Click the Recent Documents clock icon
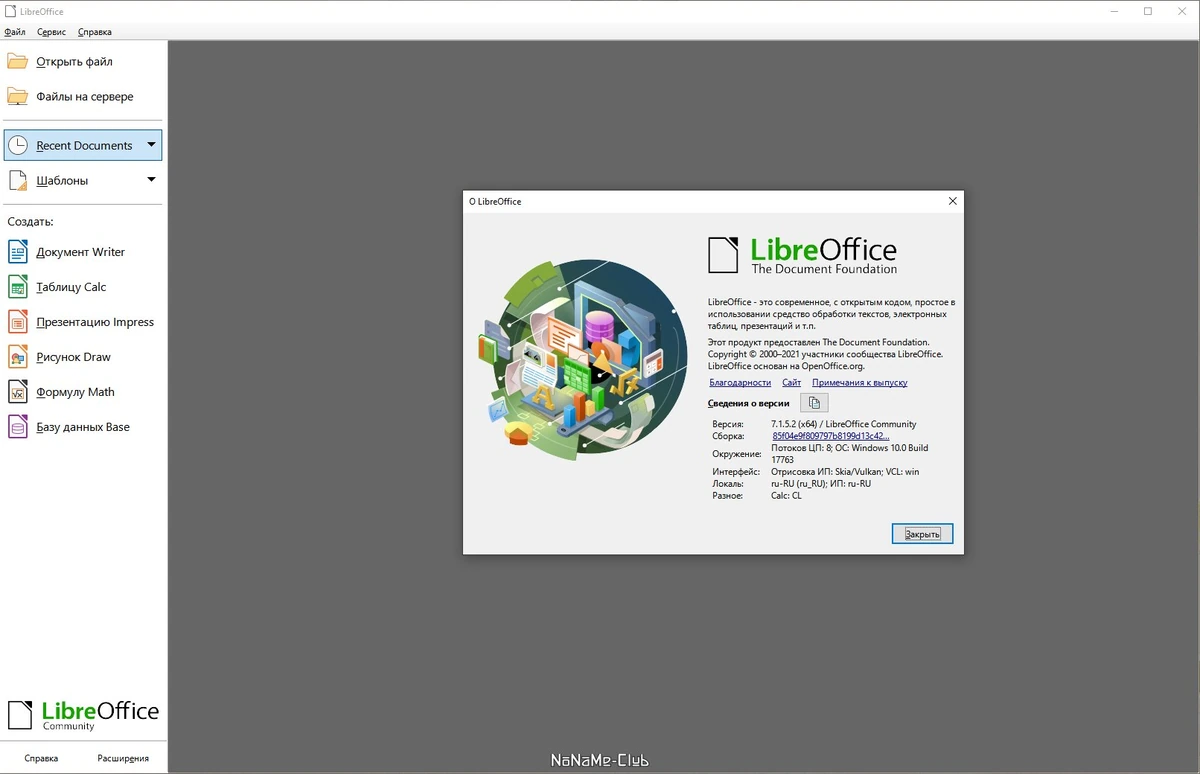 [18, 145]
